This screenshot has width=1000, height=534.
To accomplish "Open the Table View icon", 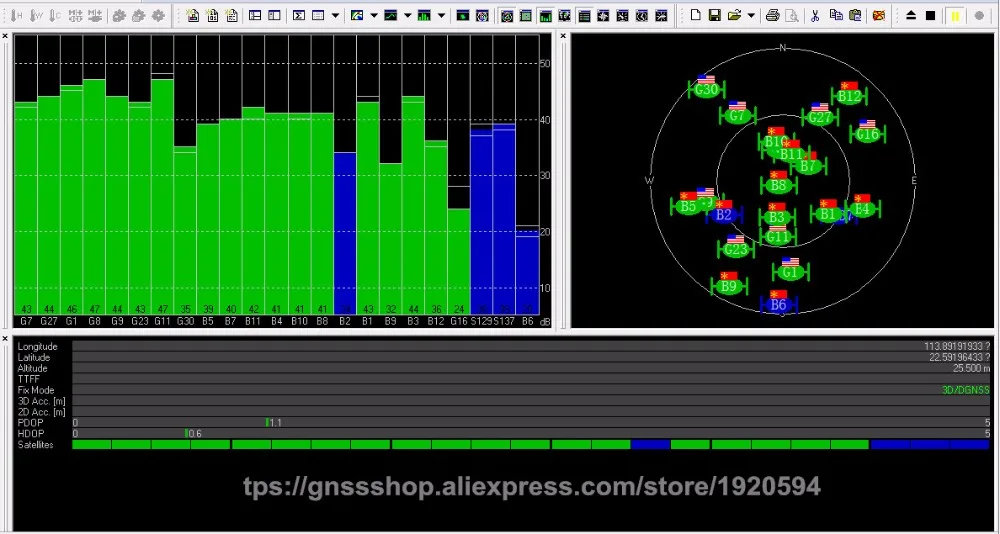I will pos(318,15).
